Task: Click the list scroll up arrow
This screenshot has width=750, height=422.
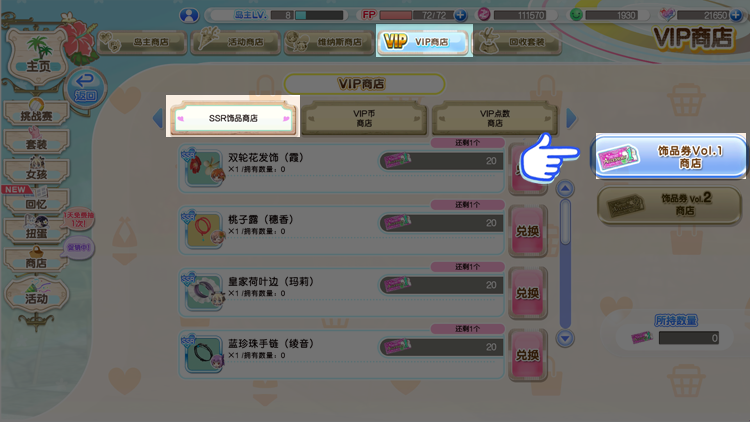Action: 565,189
